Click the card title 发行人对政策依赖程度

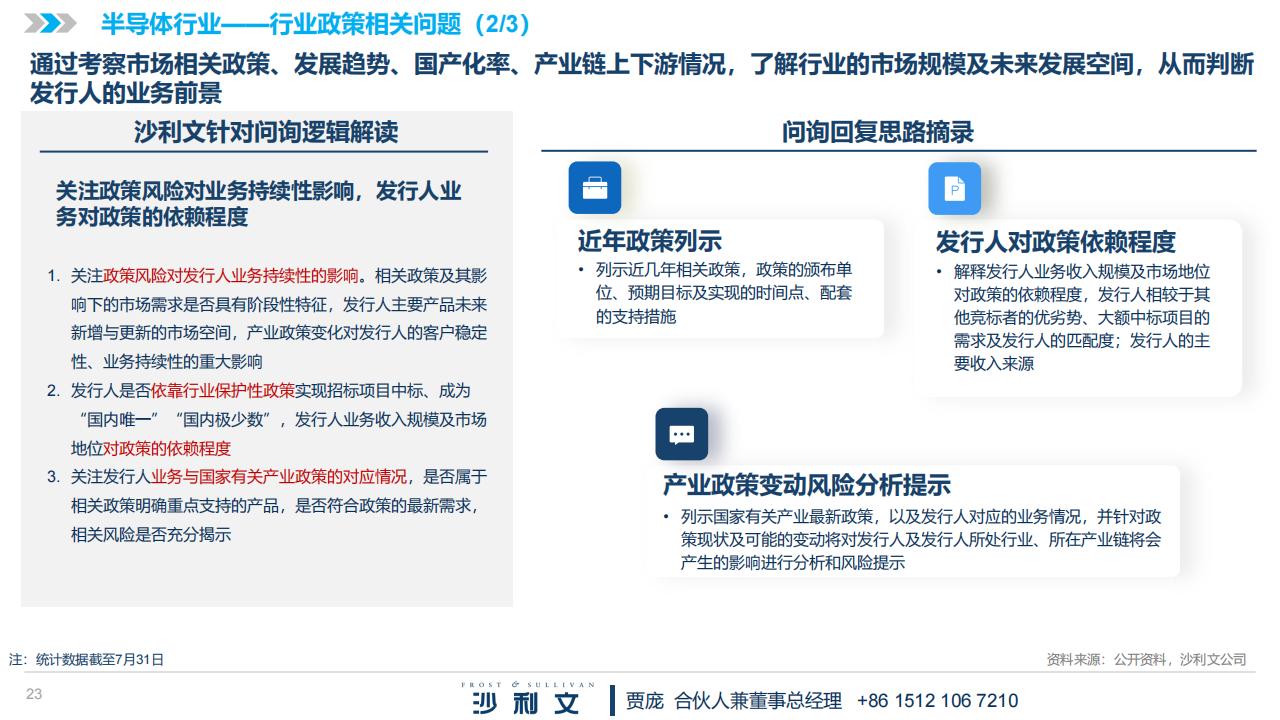(x=1055, y=241)
